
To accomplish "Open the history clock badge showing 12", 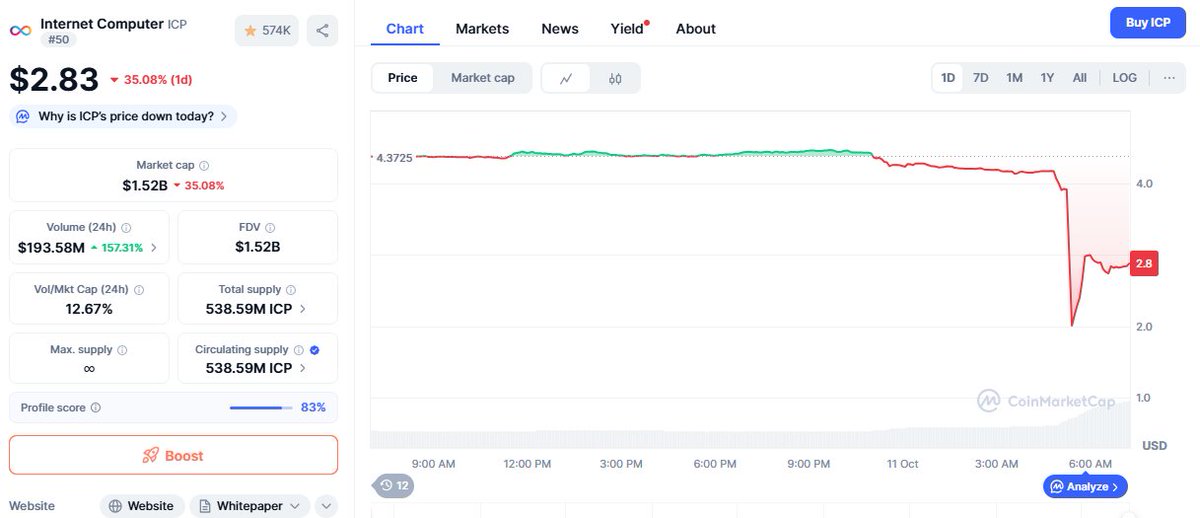I will [x=394, y=486].
